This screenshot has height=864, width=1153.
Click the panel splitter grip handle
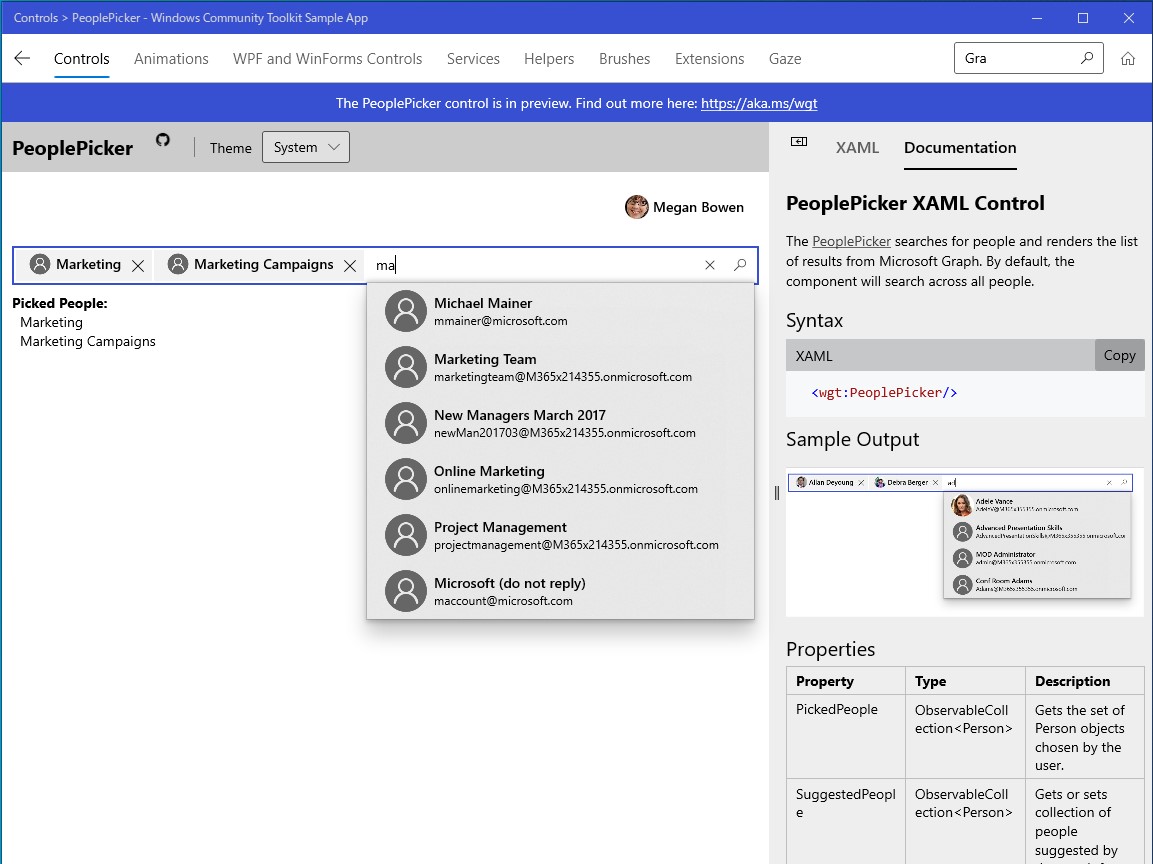coord(777,493)
